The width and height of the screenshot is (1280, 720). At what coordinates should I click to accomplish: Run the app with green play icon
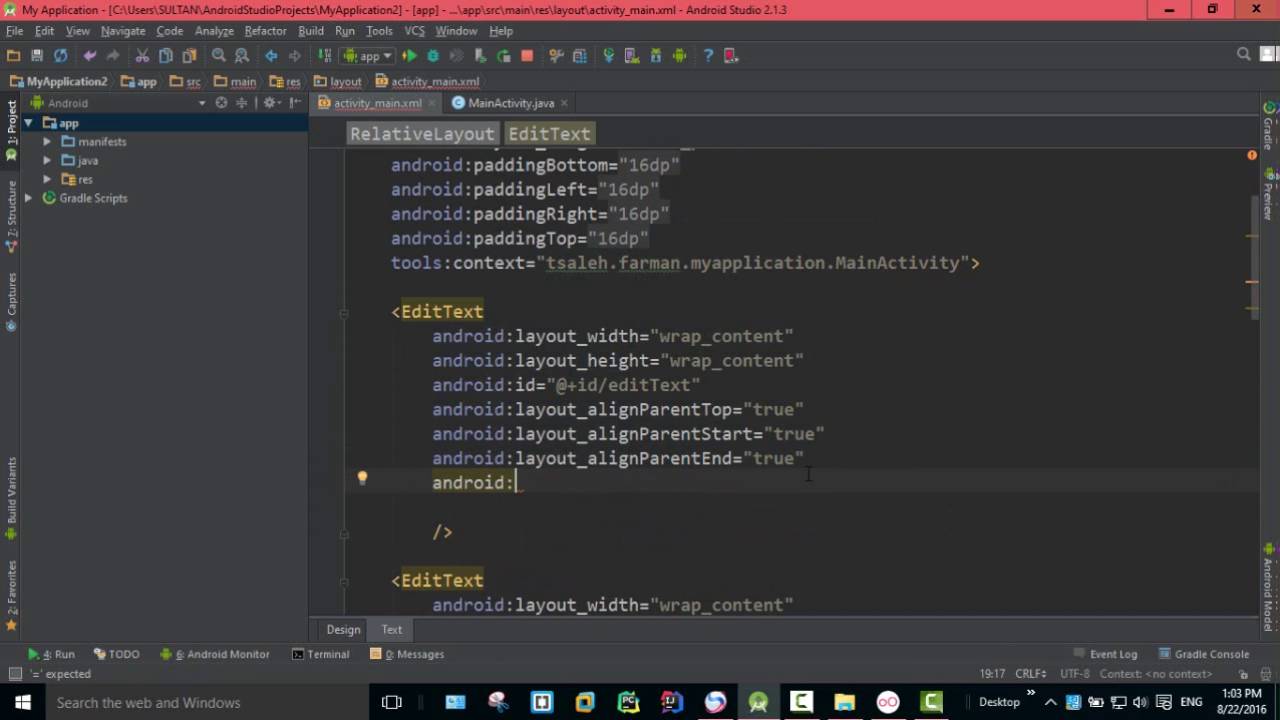coord(409,56)
